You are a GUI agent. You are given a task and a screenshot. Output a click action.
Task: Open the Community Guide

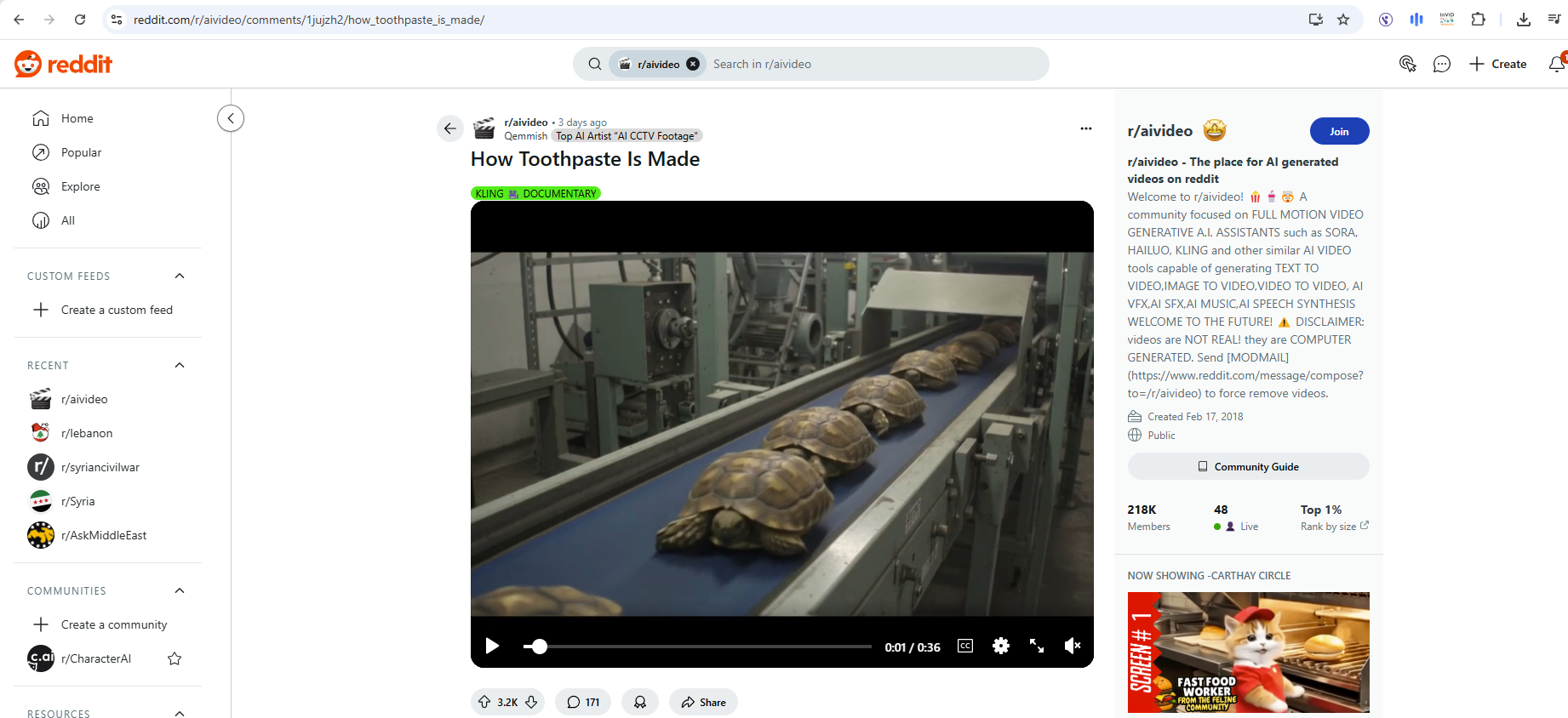pos(1248,466)
